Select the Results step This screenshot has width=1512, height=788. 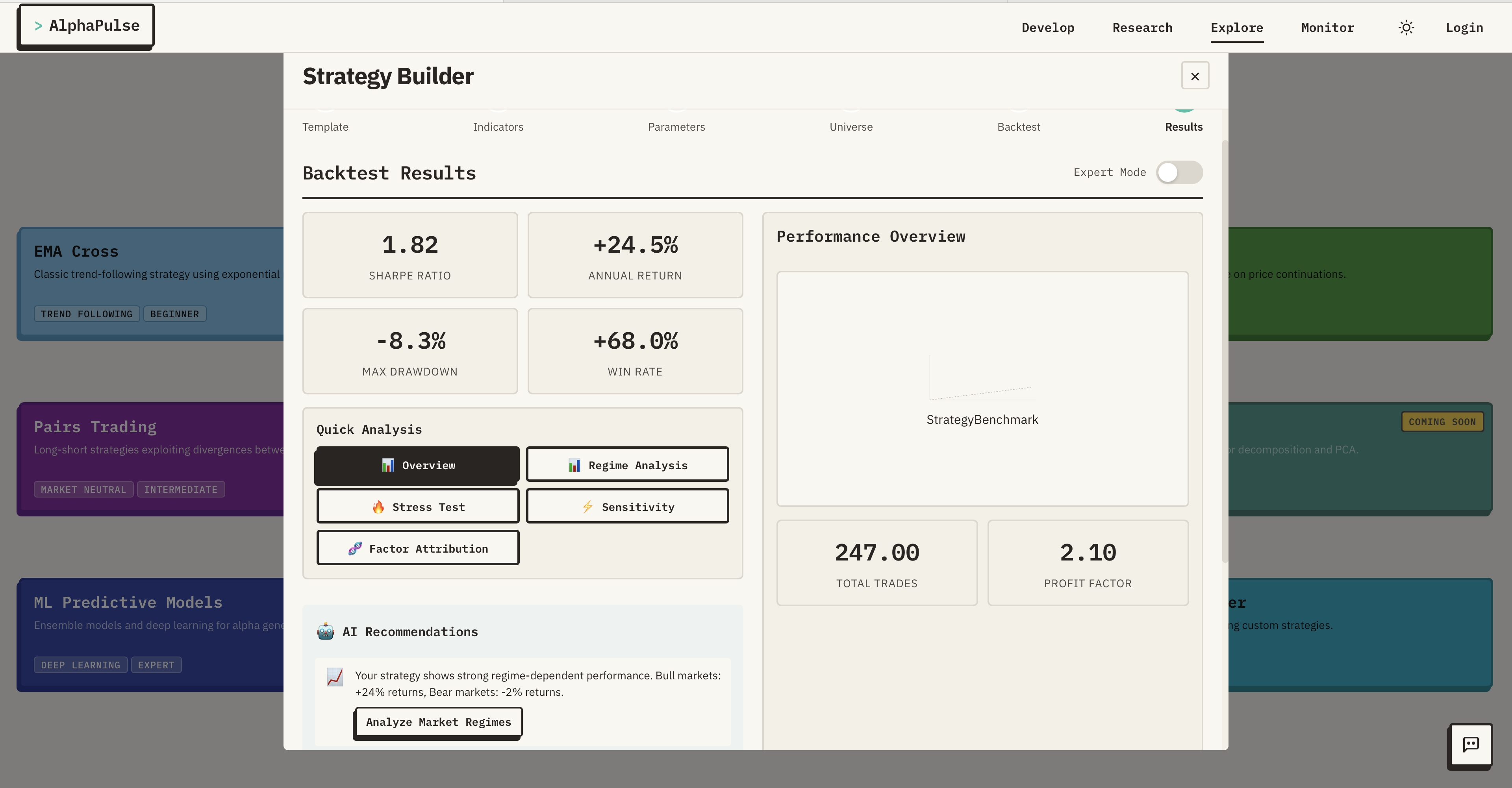point(1183,127)
